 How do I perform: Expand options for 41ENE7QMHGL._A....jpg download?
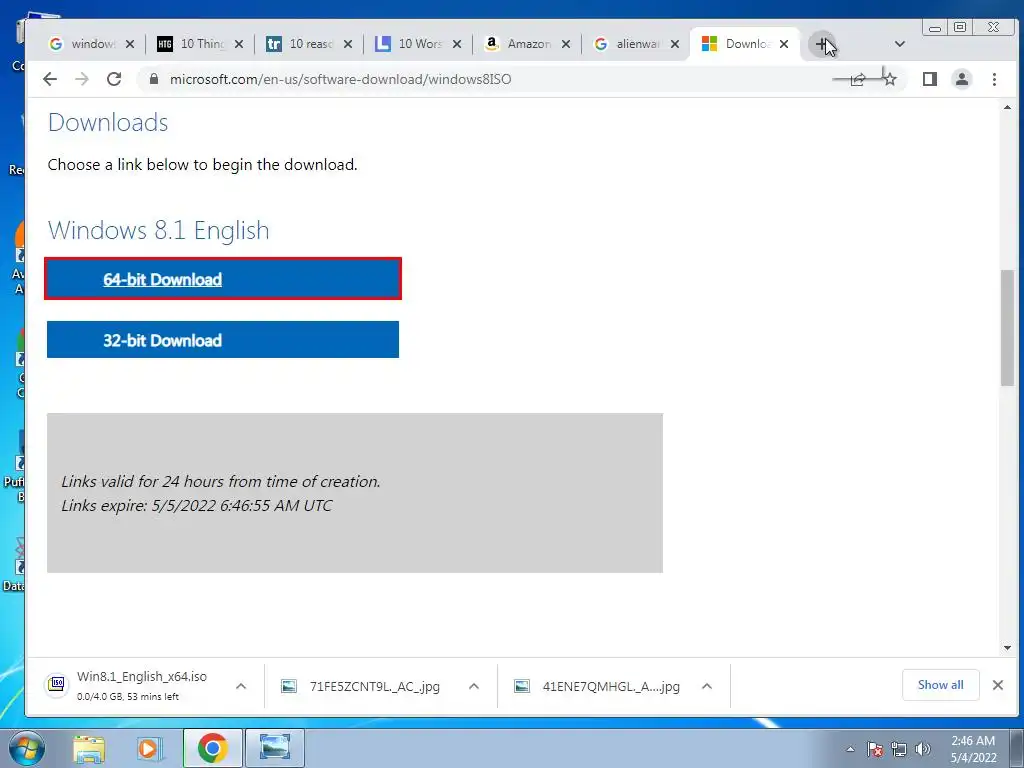click(707, 686)
